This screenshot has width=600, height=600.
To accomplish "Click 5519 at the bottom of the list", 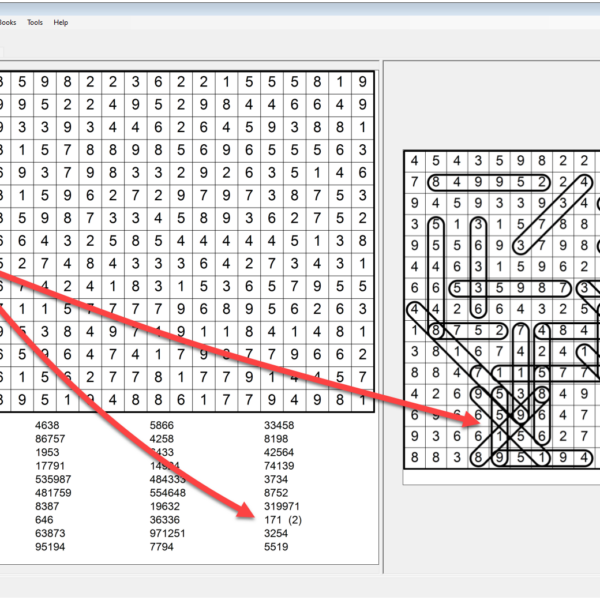I will click(276, 547).
